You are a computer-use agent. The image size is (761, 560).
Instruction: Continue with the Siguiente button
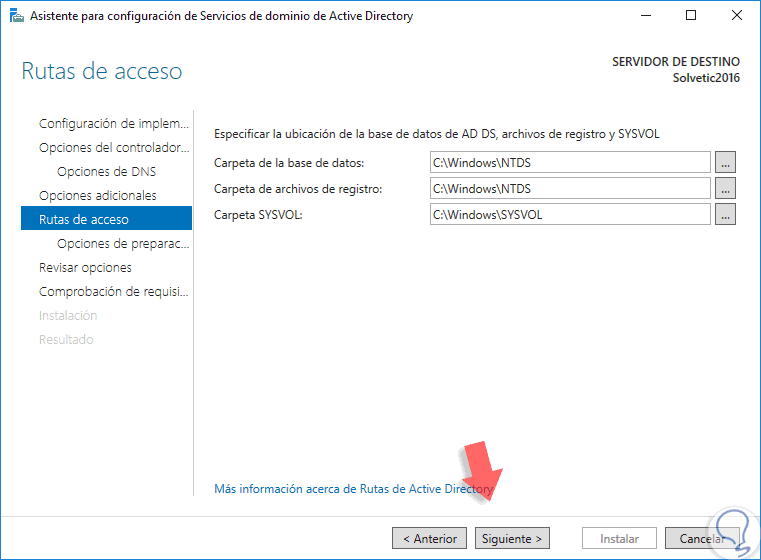tap(512, 538)
